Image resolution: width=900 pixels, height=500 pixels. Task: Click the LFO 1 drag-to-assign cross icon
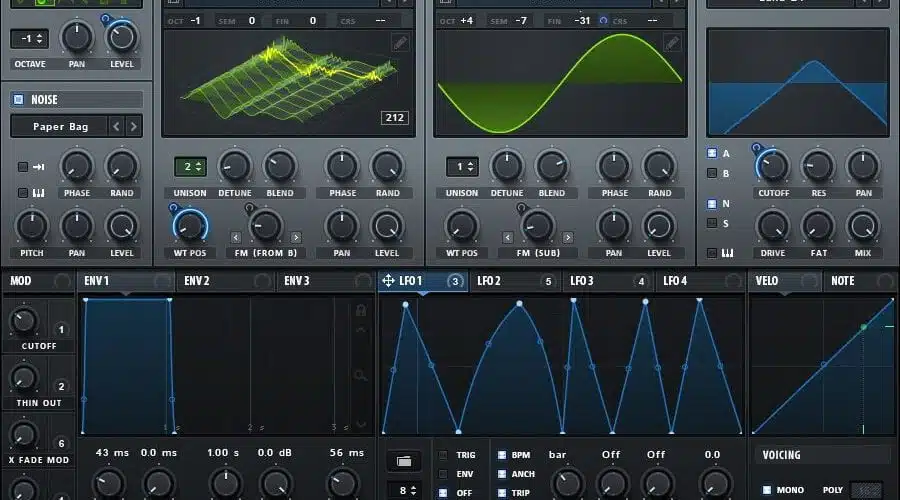388,281
